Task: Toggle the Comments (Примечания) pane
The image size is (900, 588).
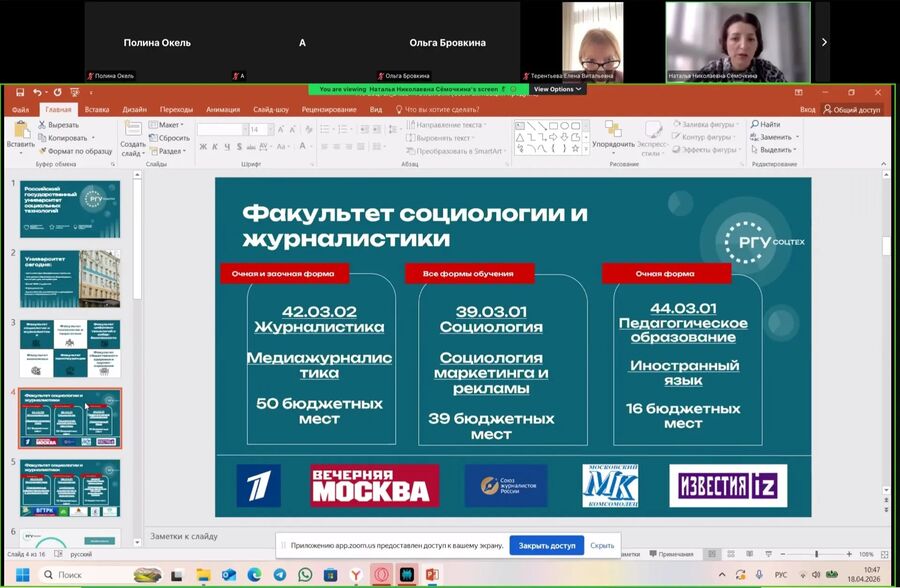Action: click(x=670, y=554)
